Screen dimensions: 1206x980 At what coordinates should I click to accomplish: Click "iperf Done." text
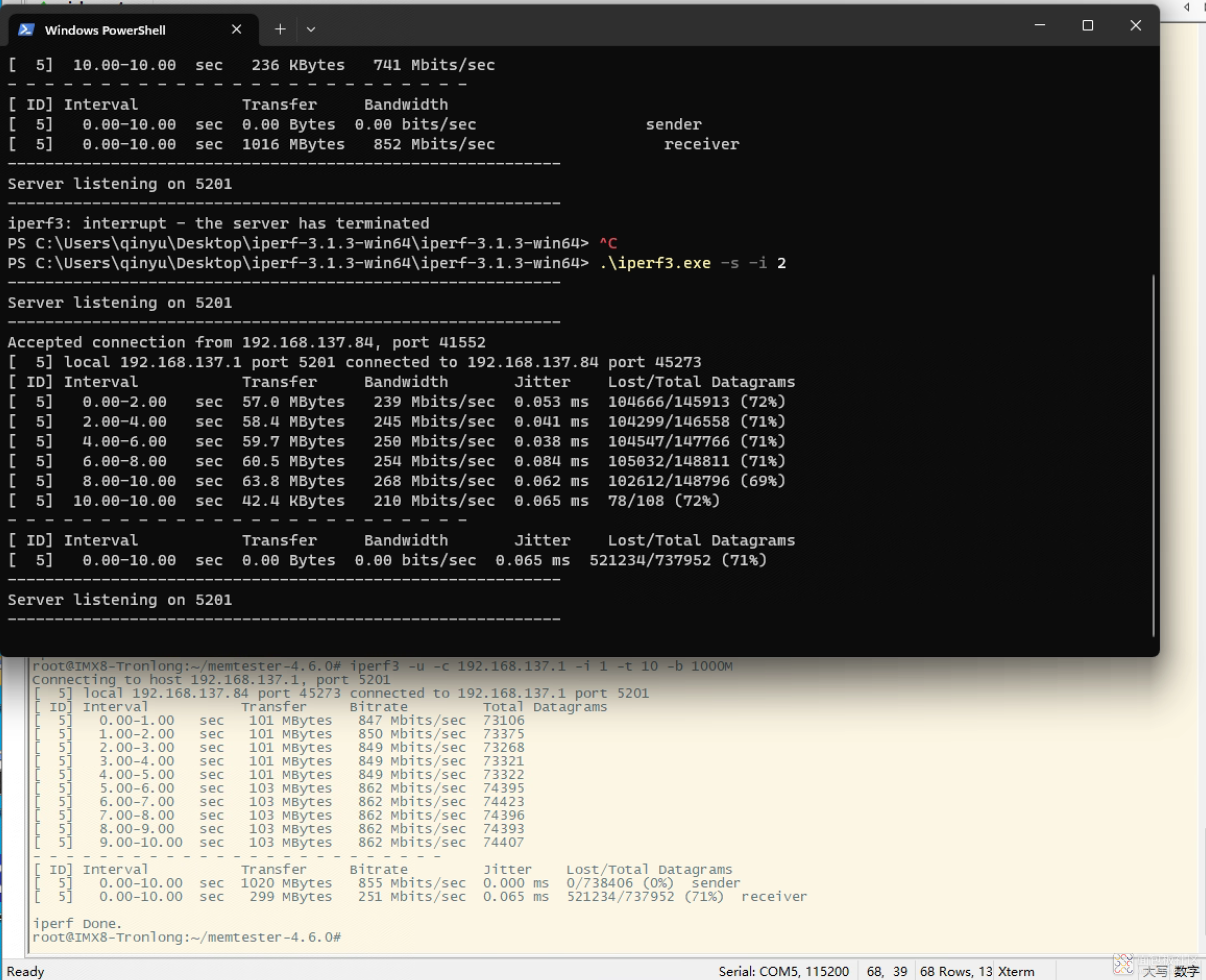(x=77, y=924)
